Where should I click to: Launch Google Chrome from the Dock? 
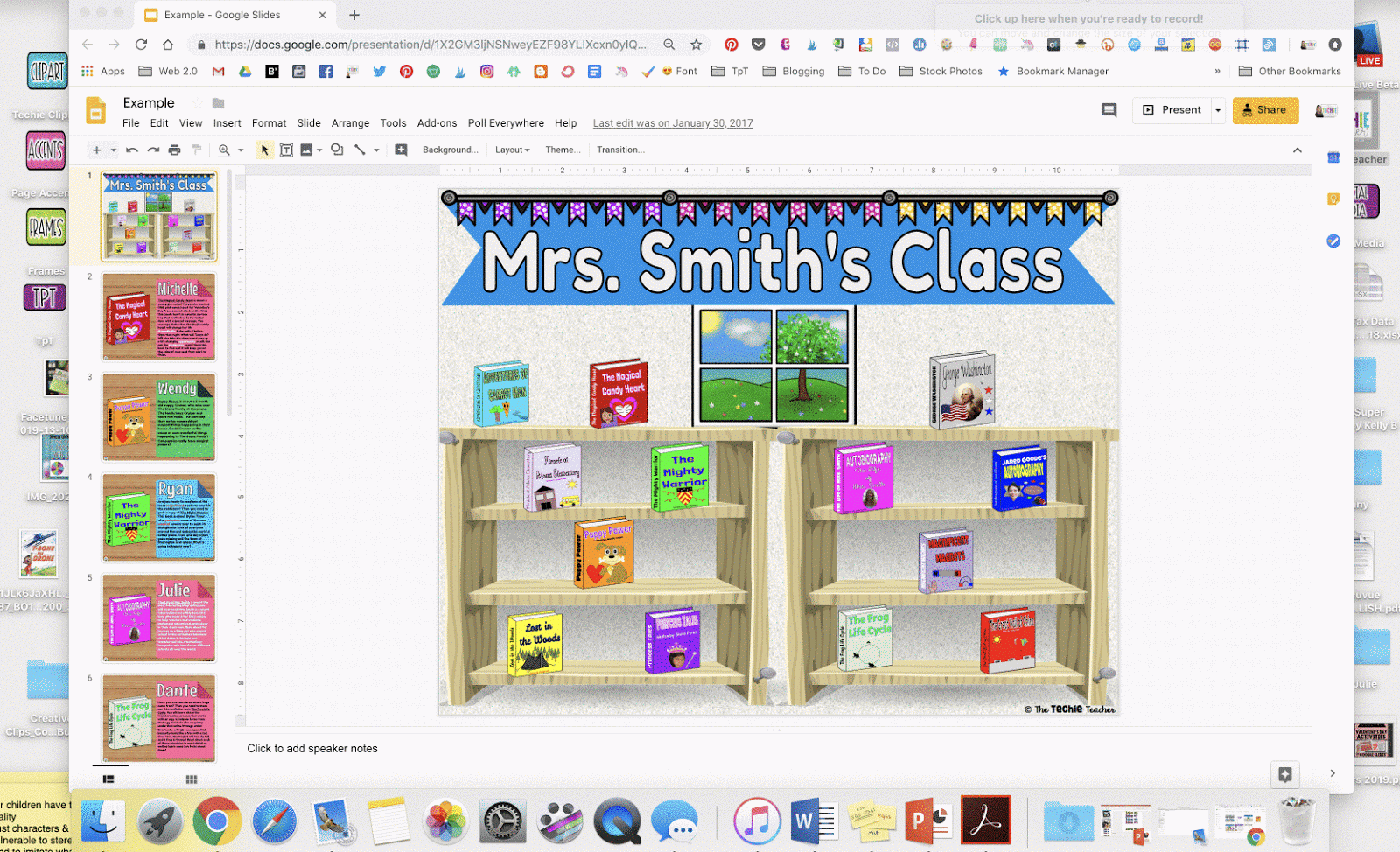(x=217, y=822)
